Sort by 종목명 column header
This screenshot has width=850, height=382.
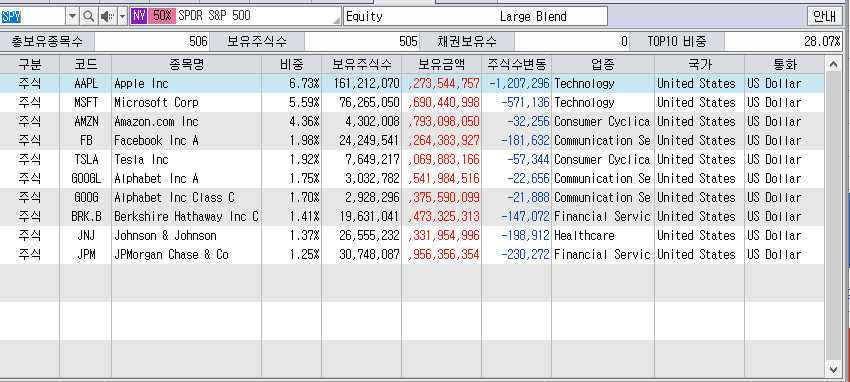pos(186,64)
